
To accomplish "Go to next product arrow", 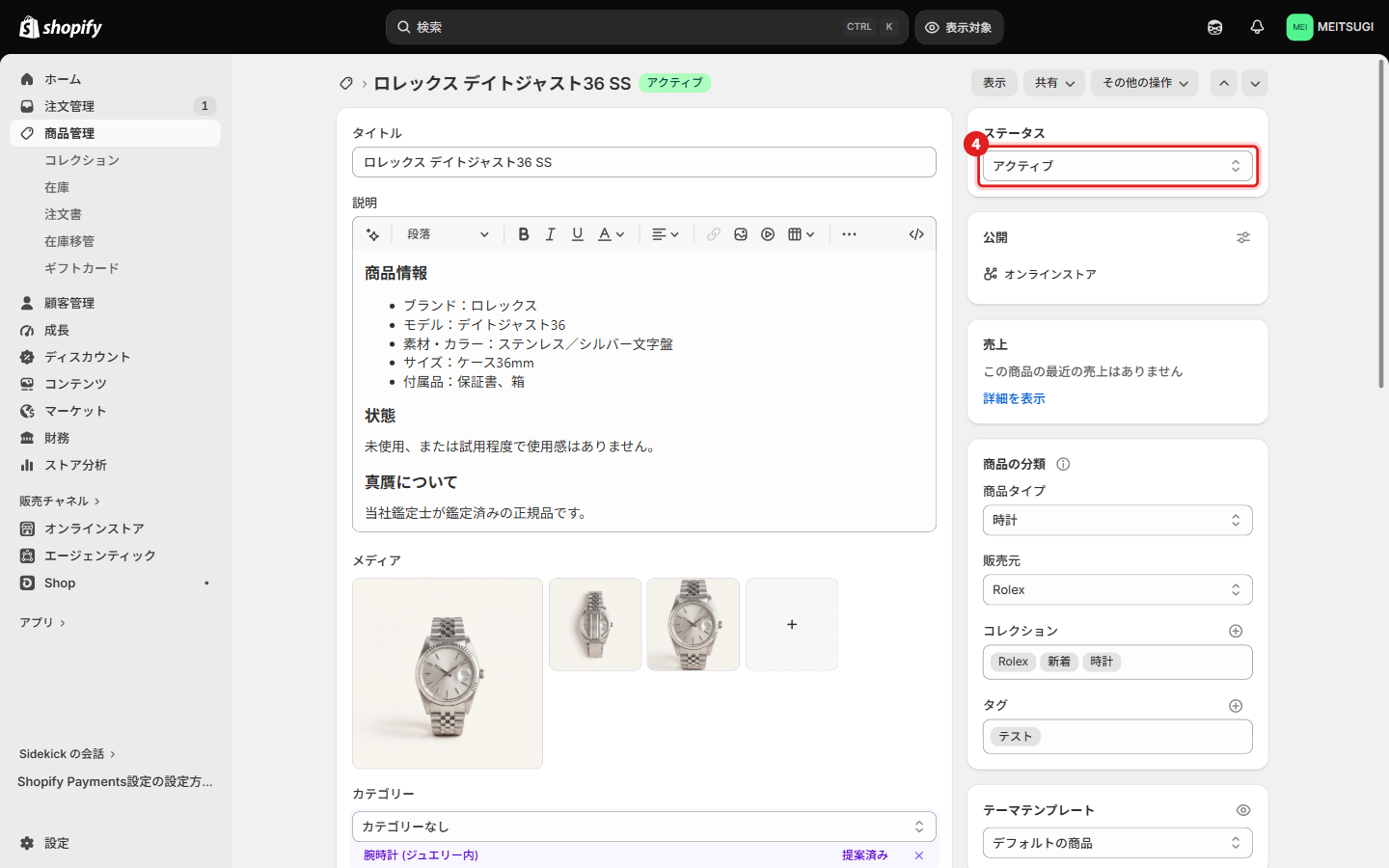I will [x=1255, y=83].
